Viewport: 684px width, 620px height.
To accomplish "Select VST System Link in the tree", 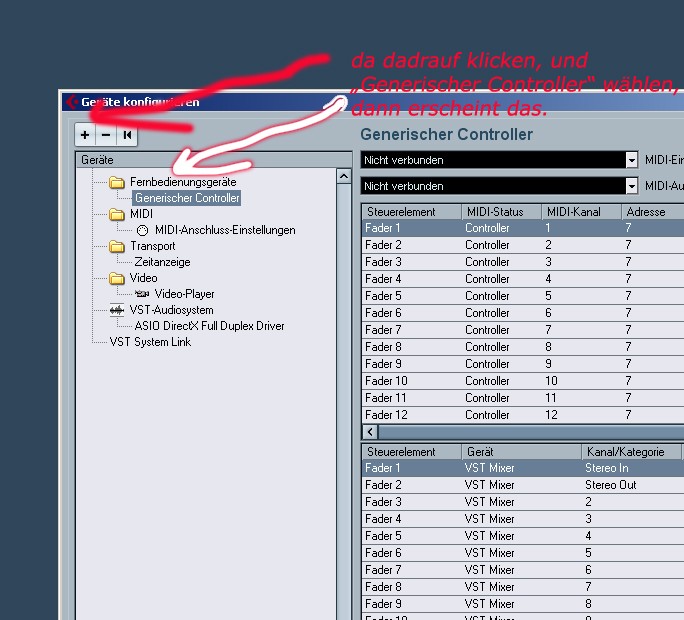I will coord(150,342).
